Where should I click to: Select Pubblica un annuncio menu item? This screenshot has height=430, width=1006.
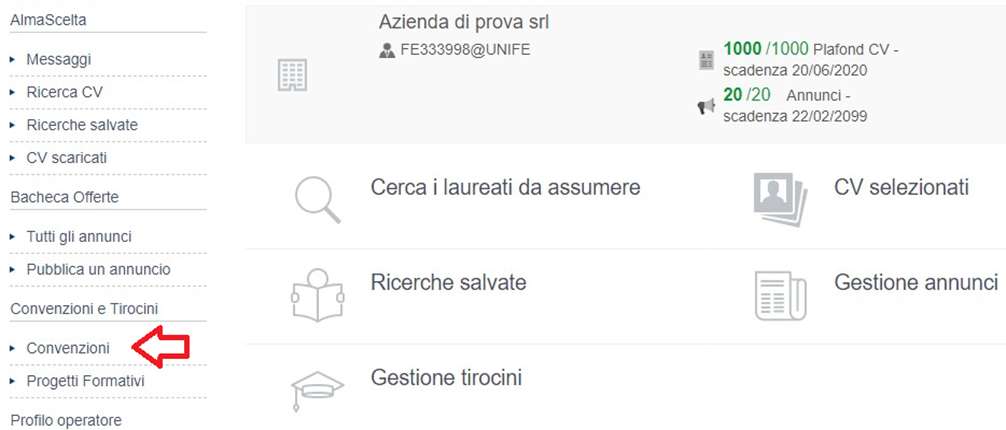click(99, 270)
